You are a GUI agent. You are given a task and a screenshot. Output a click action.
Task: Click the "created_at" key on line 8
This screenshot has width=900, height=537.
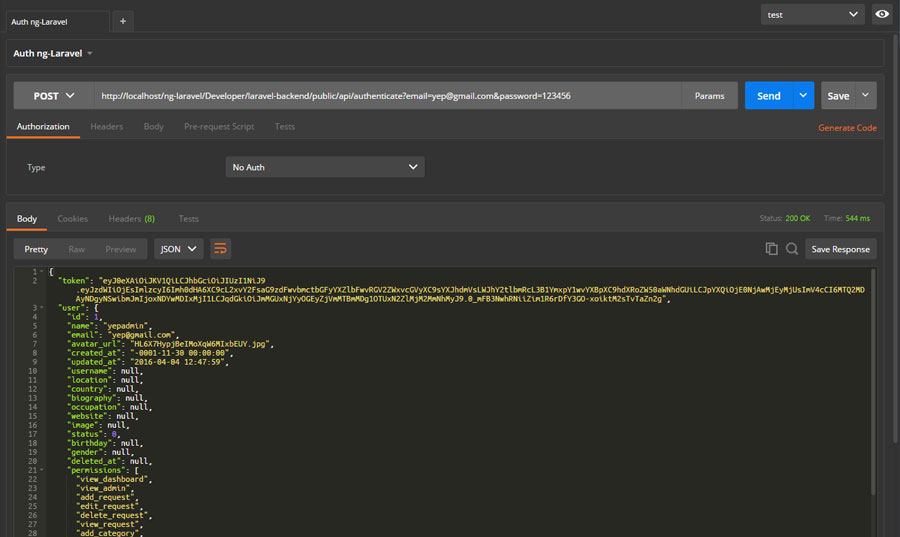pyautogui.click(x=94, y=353)
